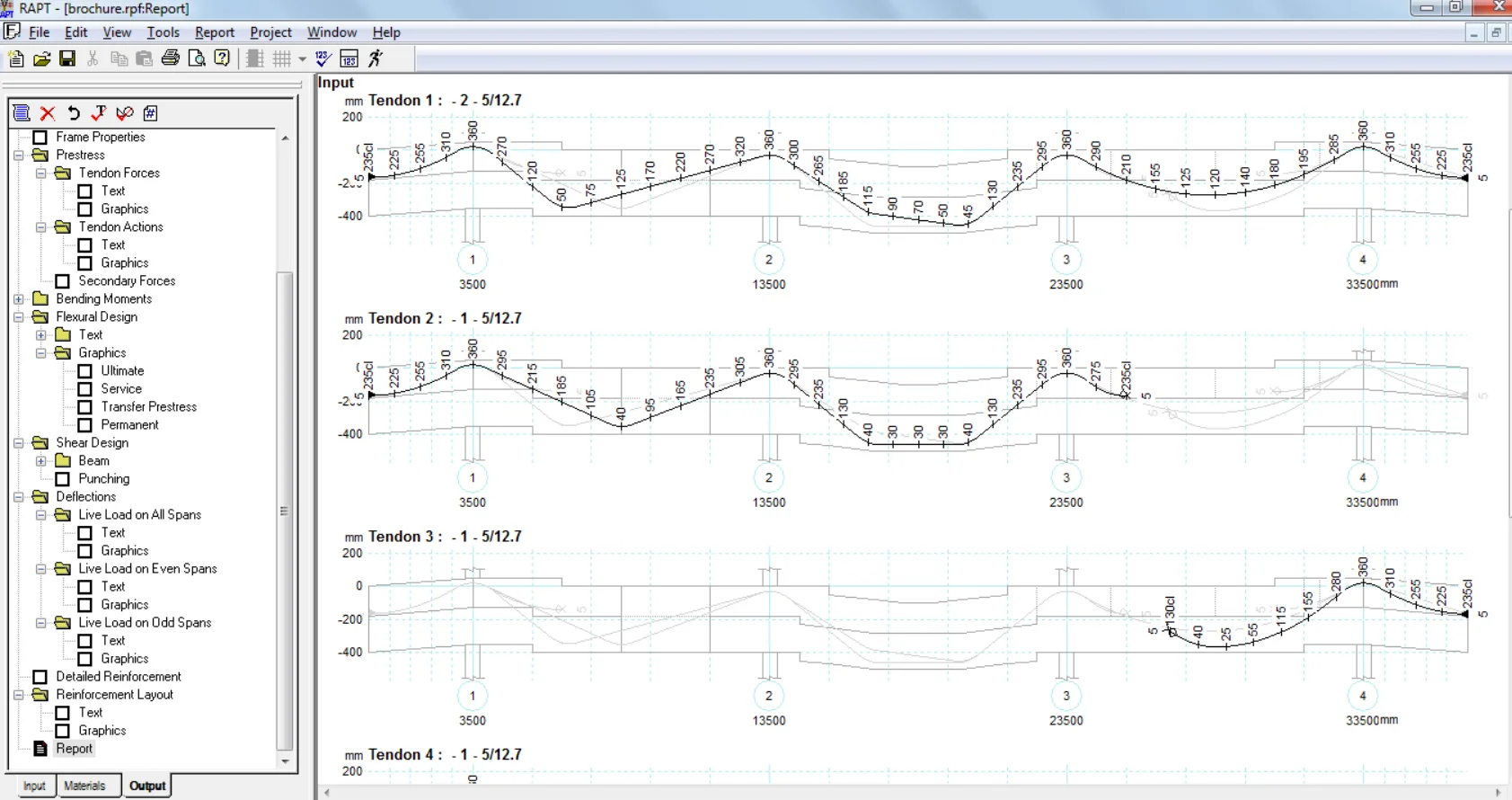Click the copy icon in the toolbar

[x=119, y=58]
